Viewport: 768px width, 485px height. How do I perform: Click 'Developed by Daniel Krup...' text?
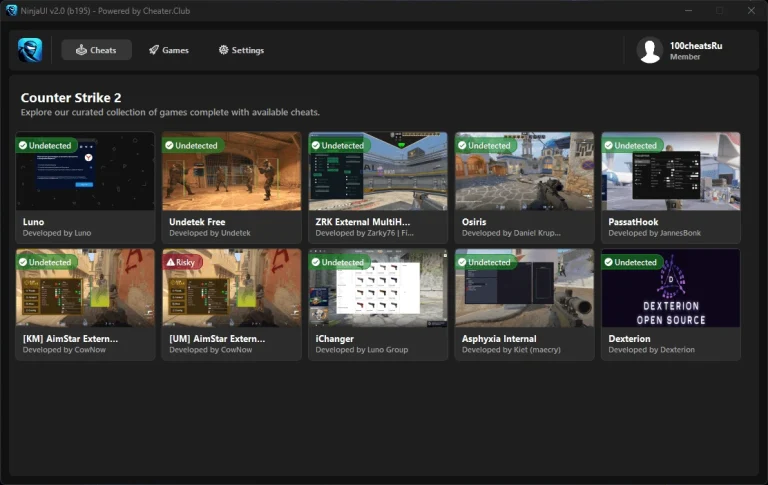point(511,233)
